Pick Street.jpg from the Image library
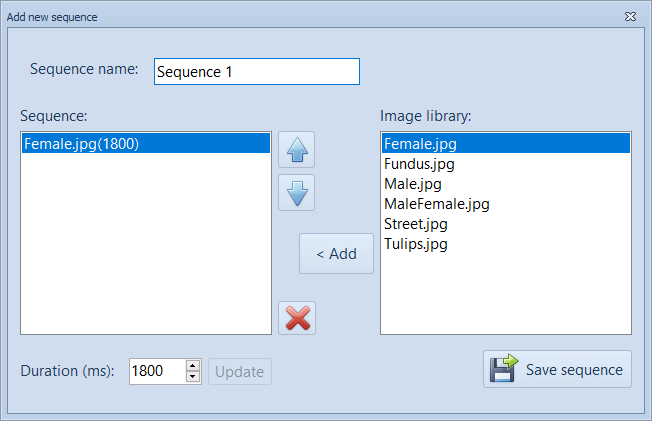The image size is (652, 421). click(414, 224)
